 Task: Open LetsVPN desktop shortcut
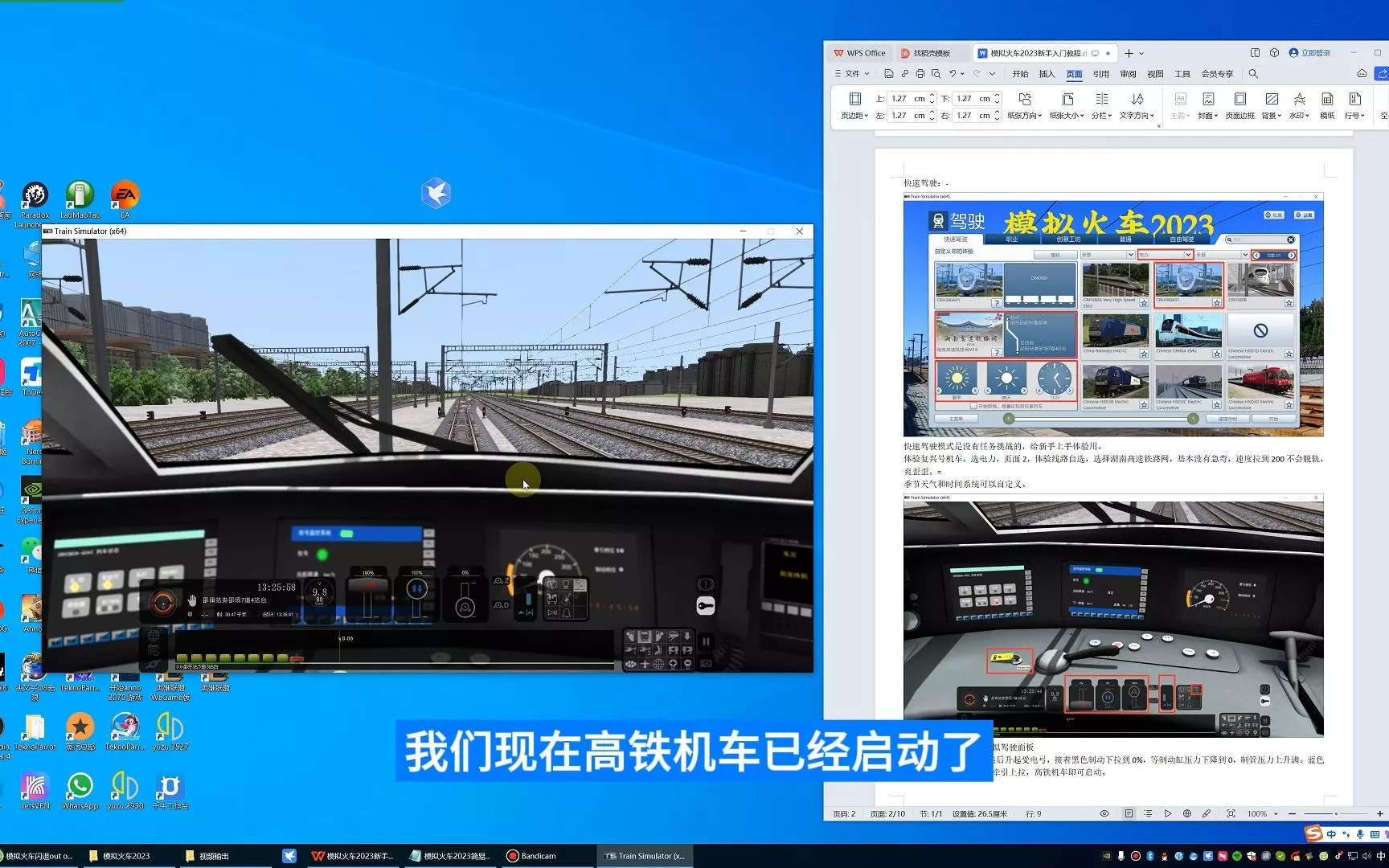coord(35,791)
